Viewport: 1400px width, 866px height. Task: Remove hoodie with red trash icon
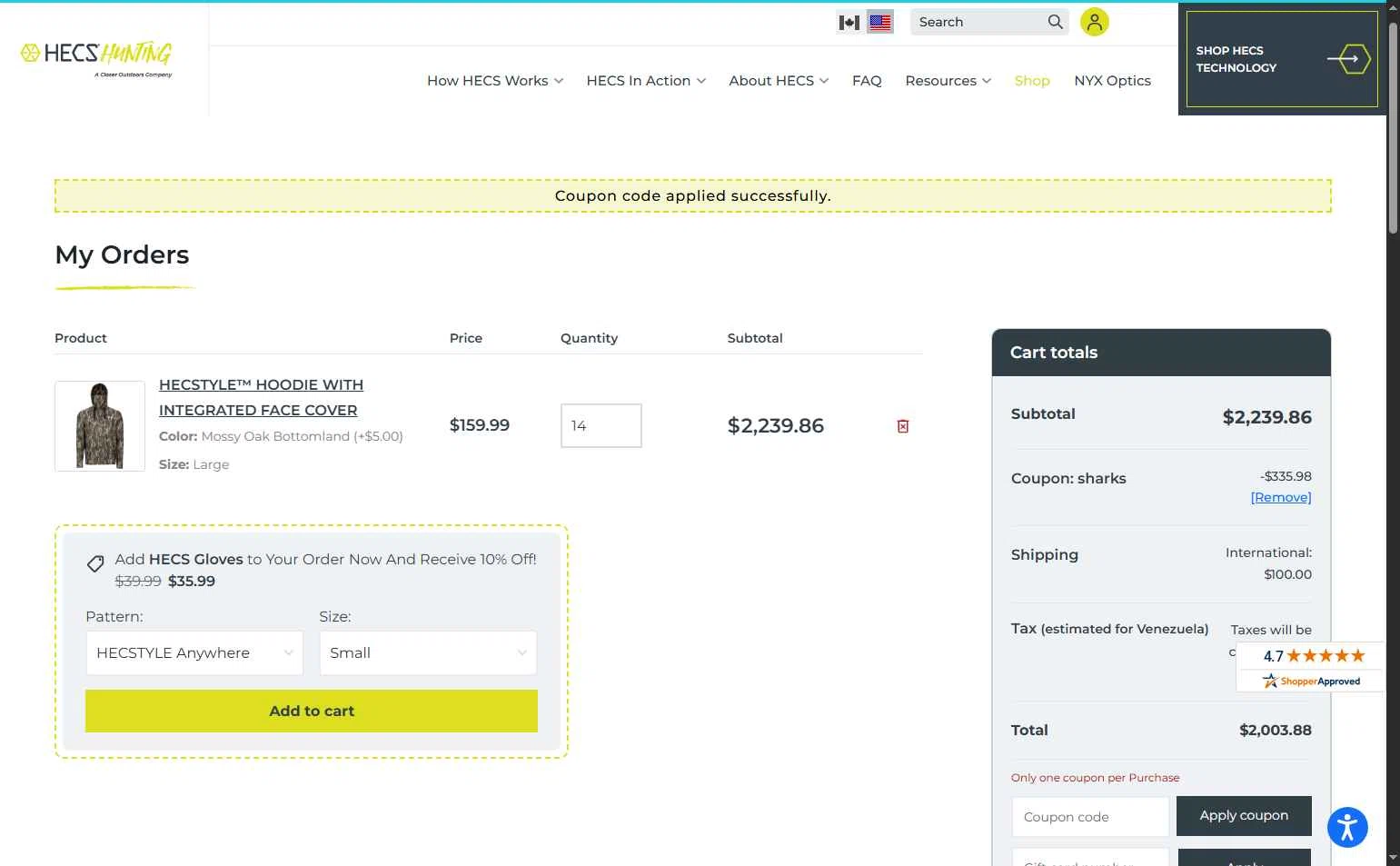click(903, 426)
